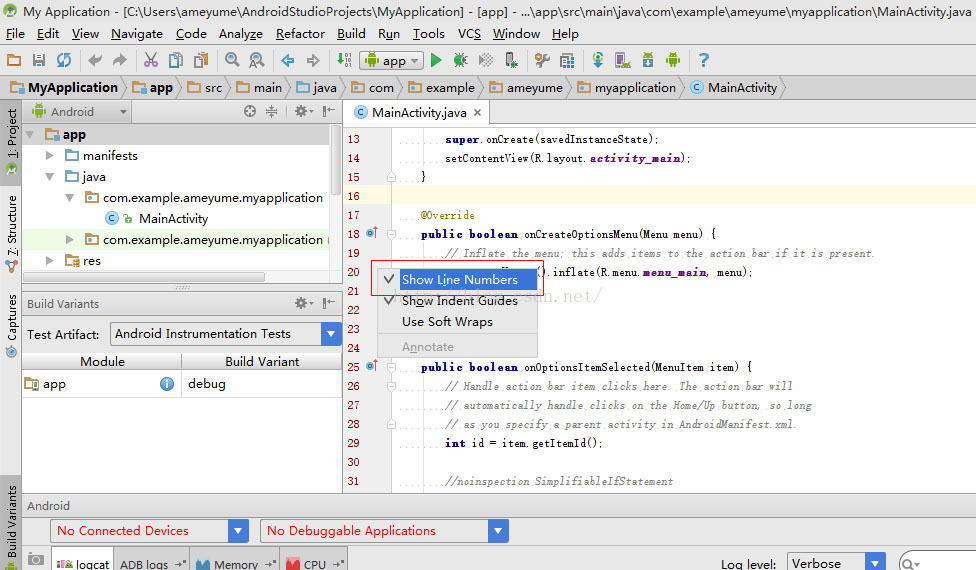Screen dimensions: 976x570
Task: Click the Find magnifier icon
Action: pyautogui.click(x=232, y=60)
